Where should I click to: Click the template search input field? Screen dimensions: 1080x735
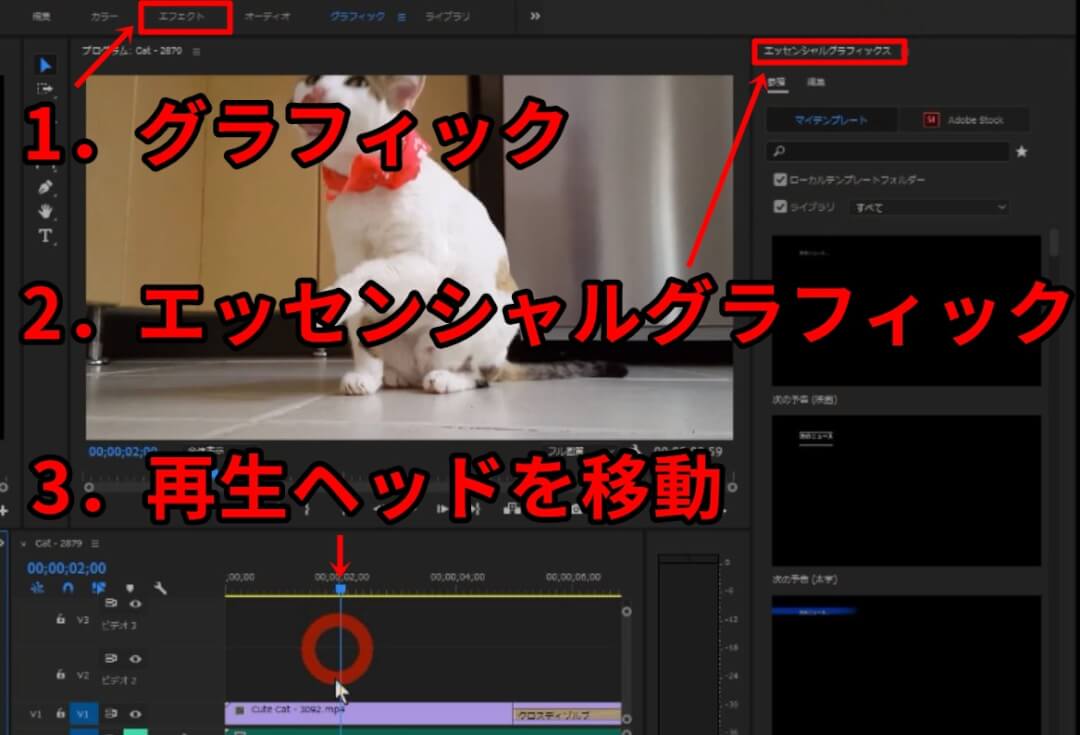[889, 152]
